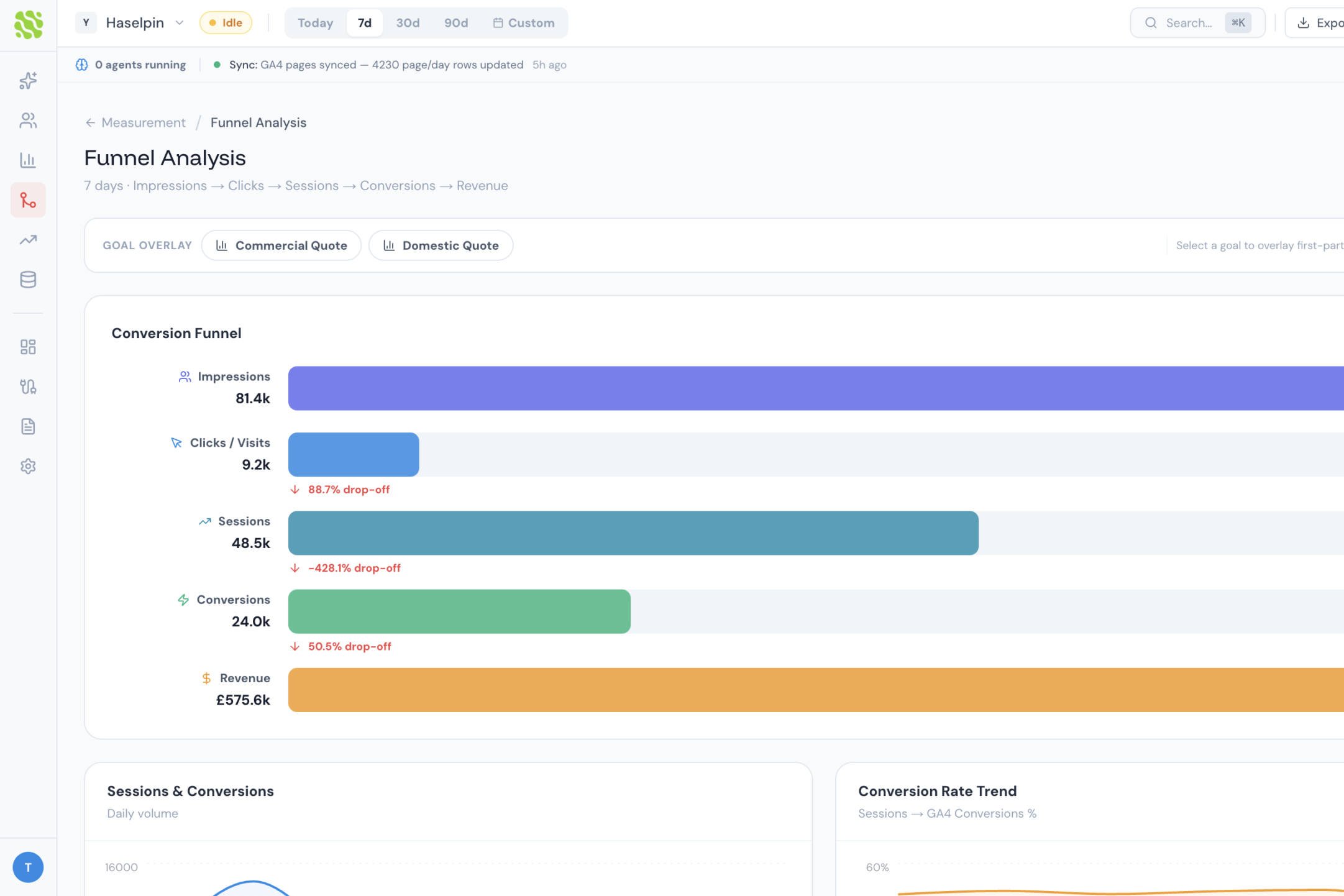Open the users icon in sidebar
1344x896 pixels.
click(x=28, y=121)
